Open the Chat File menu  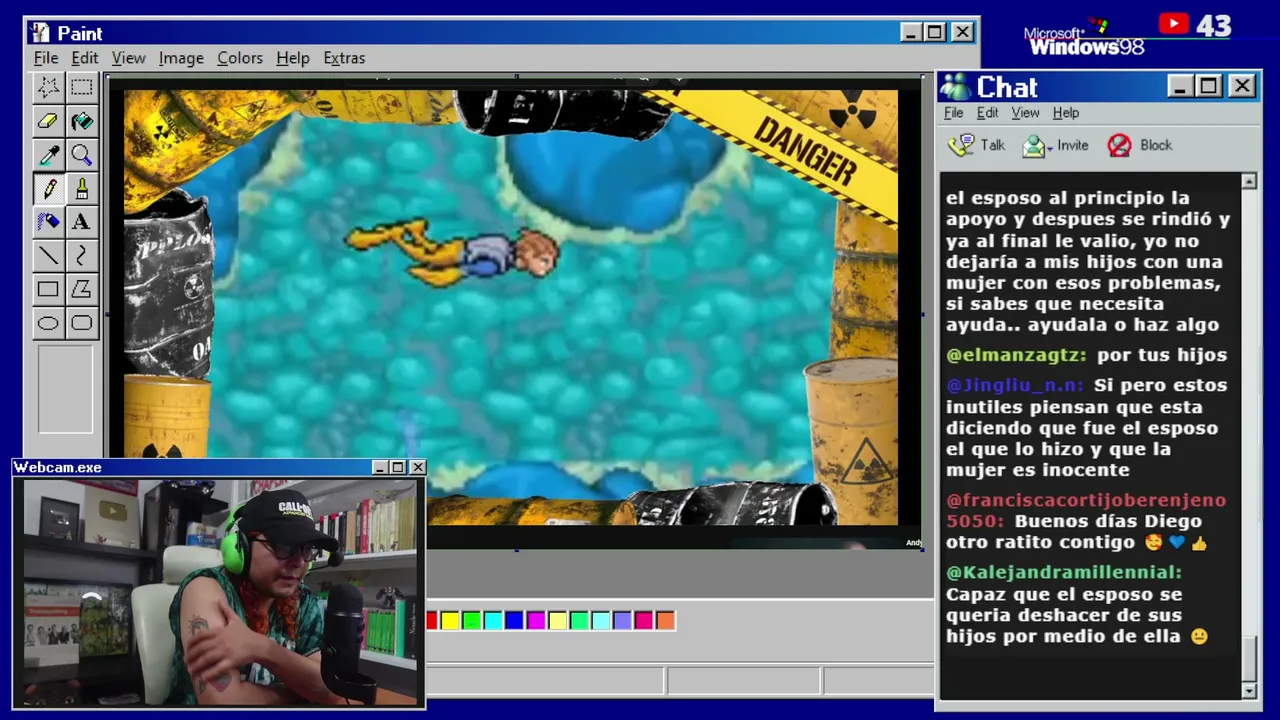point(954,113)
